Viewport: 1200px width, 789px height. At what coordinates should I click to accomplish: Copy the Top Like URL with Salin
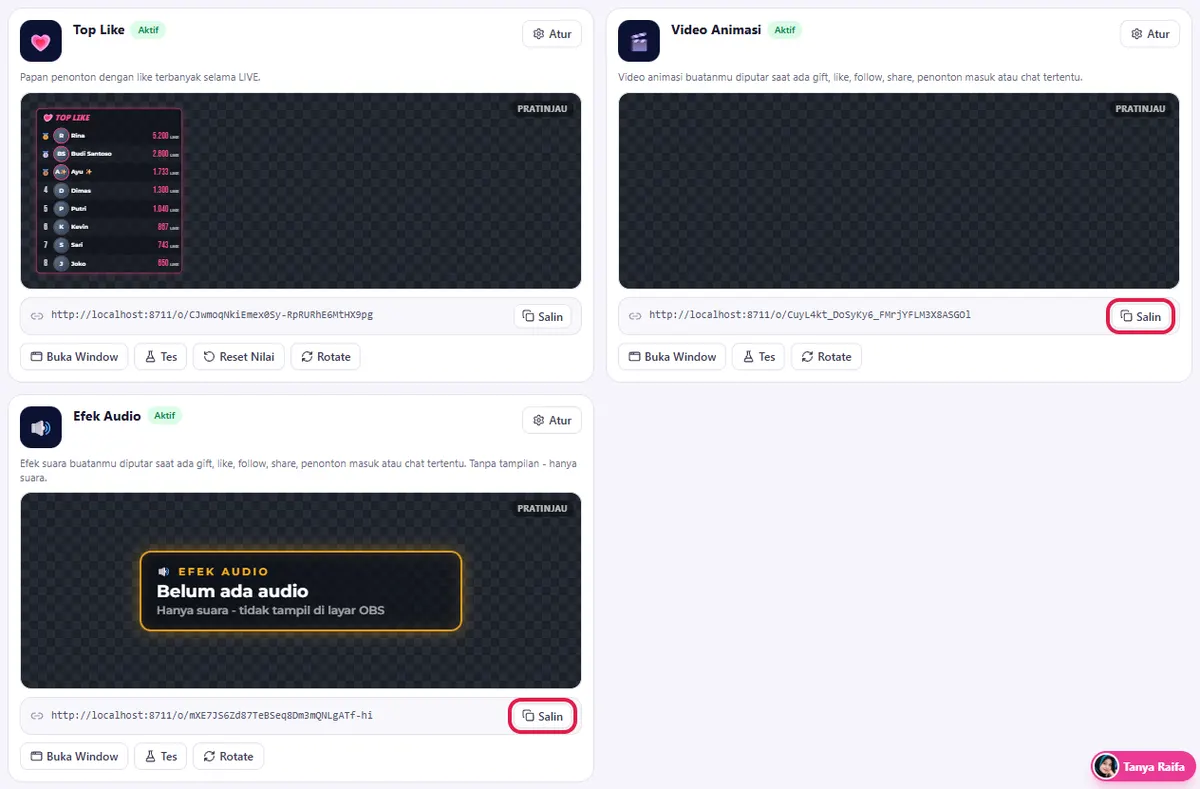tap(543, 316)
